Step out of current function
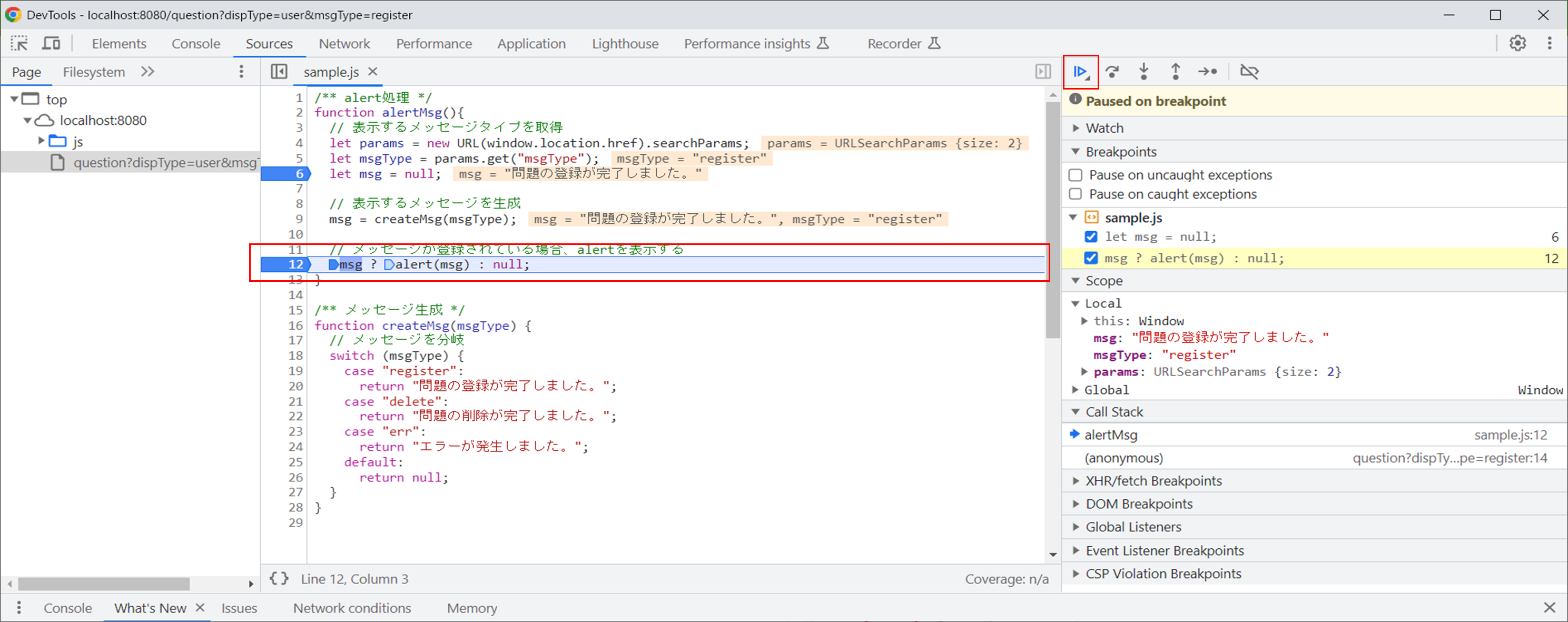 1176,71
